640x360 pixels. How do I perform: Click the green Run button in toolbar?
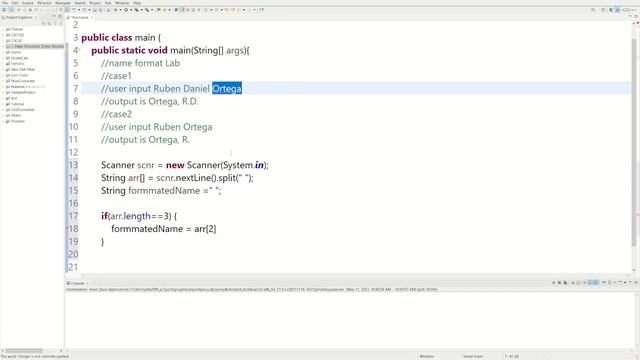(x=126, y=10)
